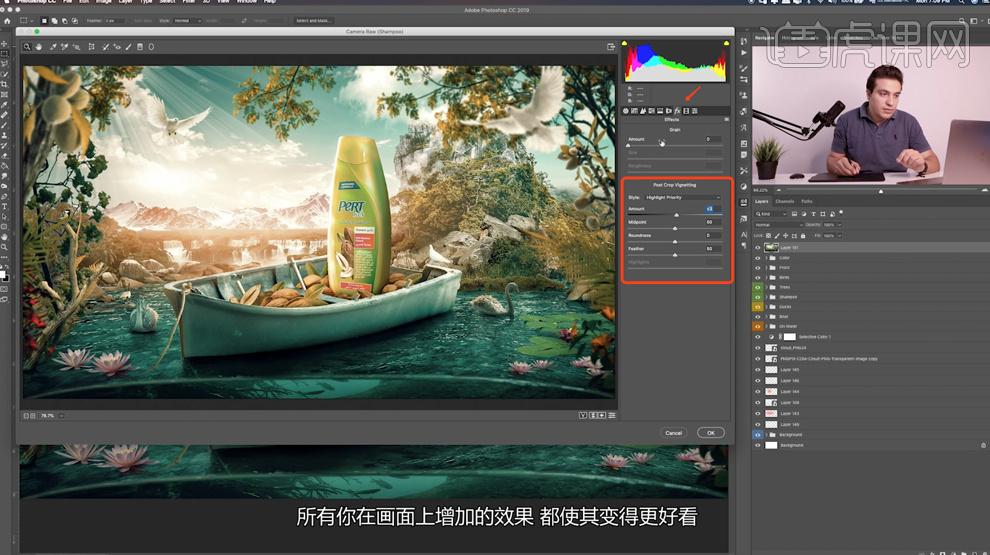
Task: Click the OK button
Action: tap(710, 433)
